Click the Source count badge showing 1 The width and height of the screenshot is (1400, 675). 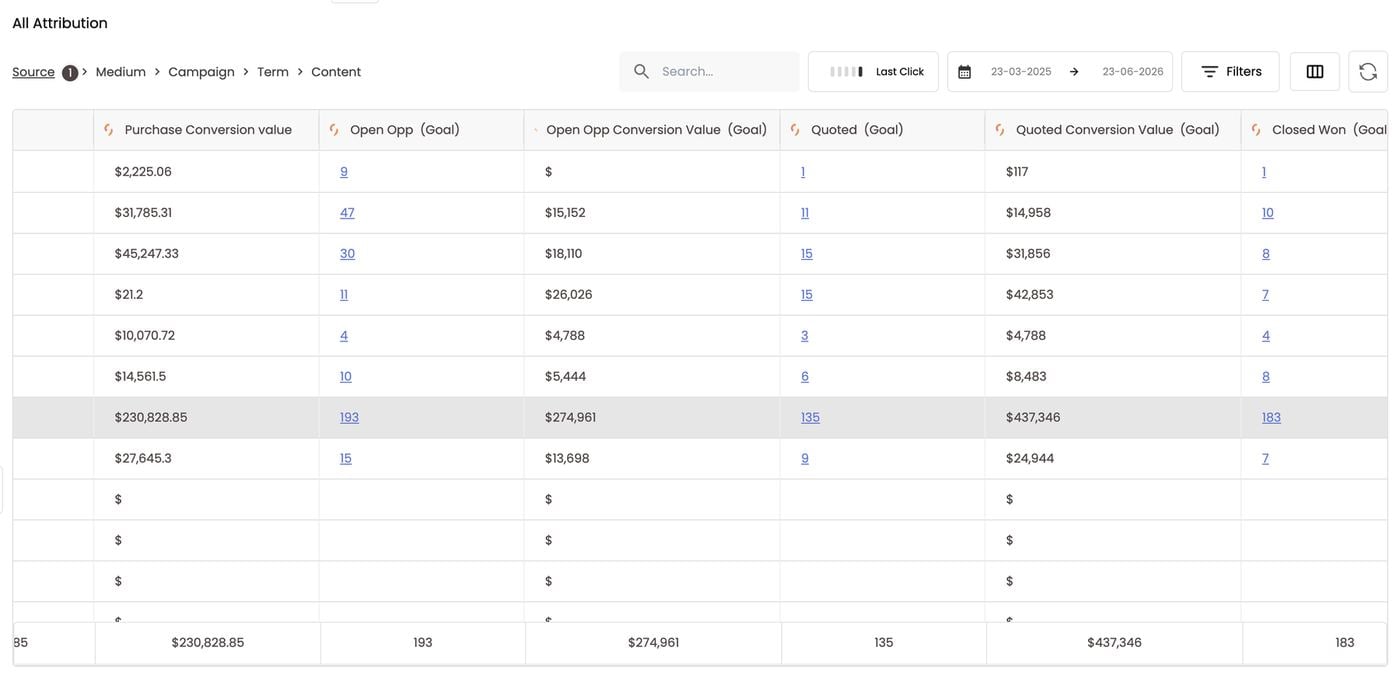70,73
